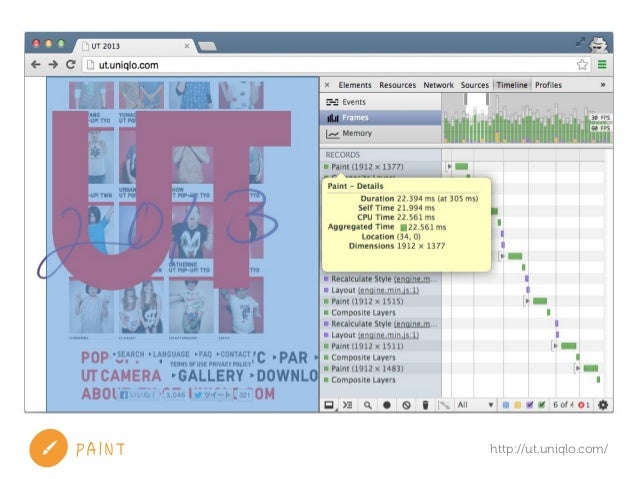This screenshot has width=638, height=479.
Task: Switch to the Network tab
Action: (438, 85)
